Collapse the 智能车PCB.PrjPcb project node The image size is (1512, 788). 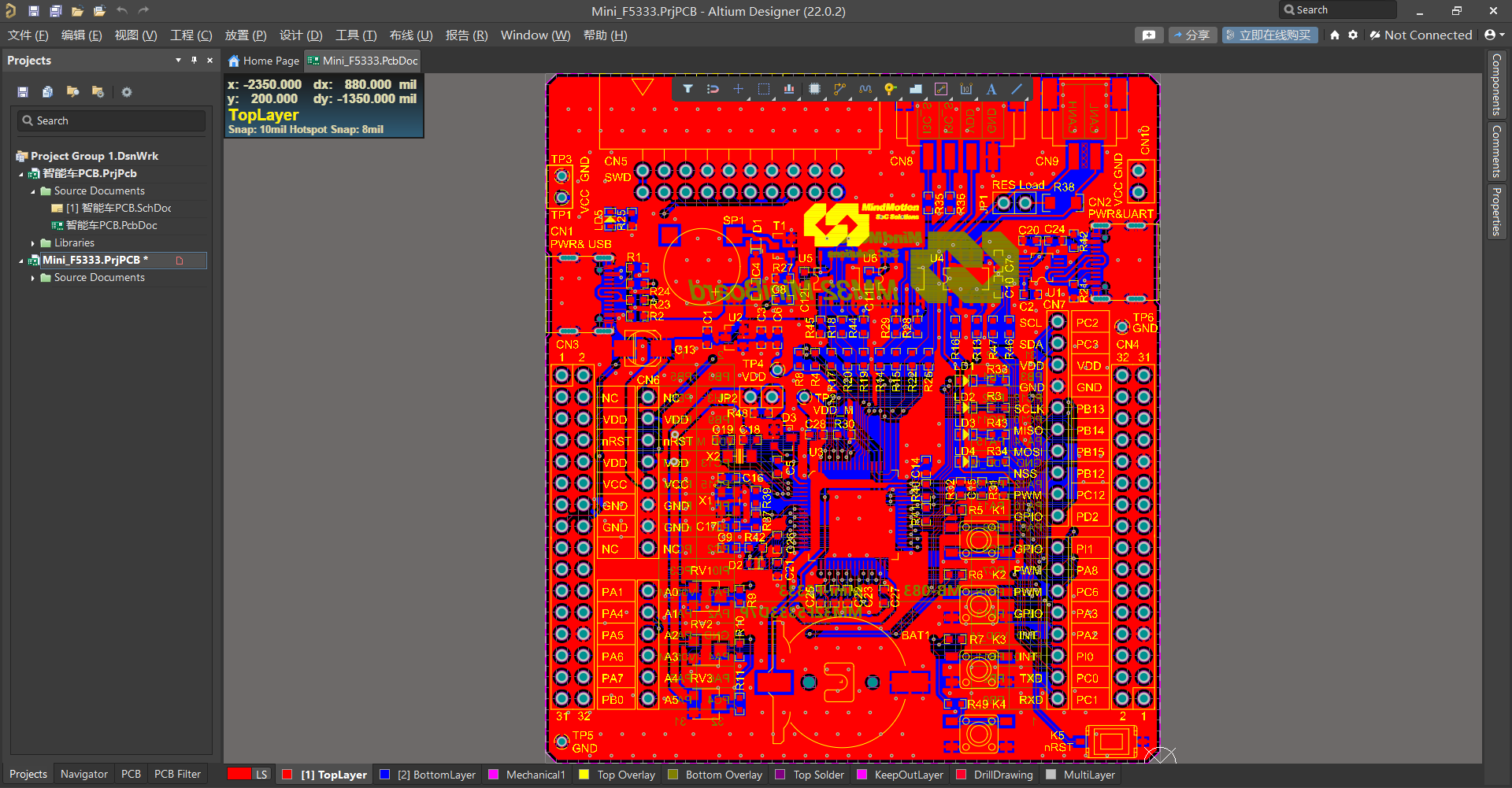tap(21, 174)
